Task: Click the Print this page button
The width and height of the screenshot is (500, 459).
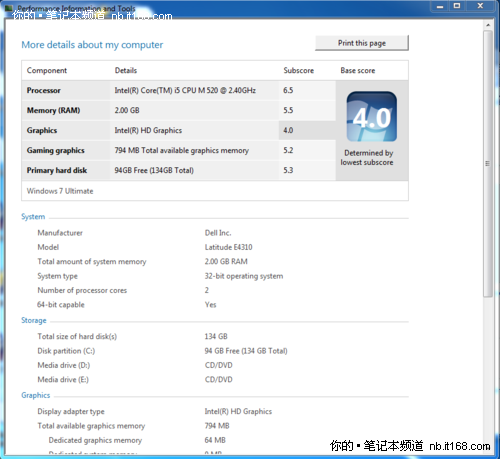Action: coord(362,43)
